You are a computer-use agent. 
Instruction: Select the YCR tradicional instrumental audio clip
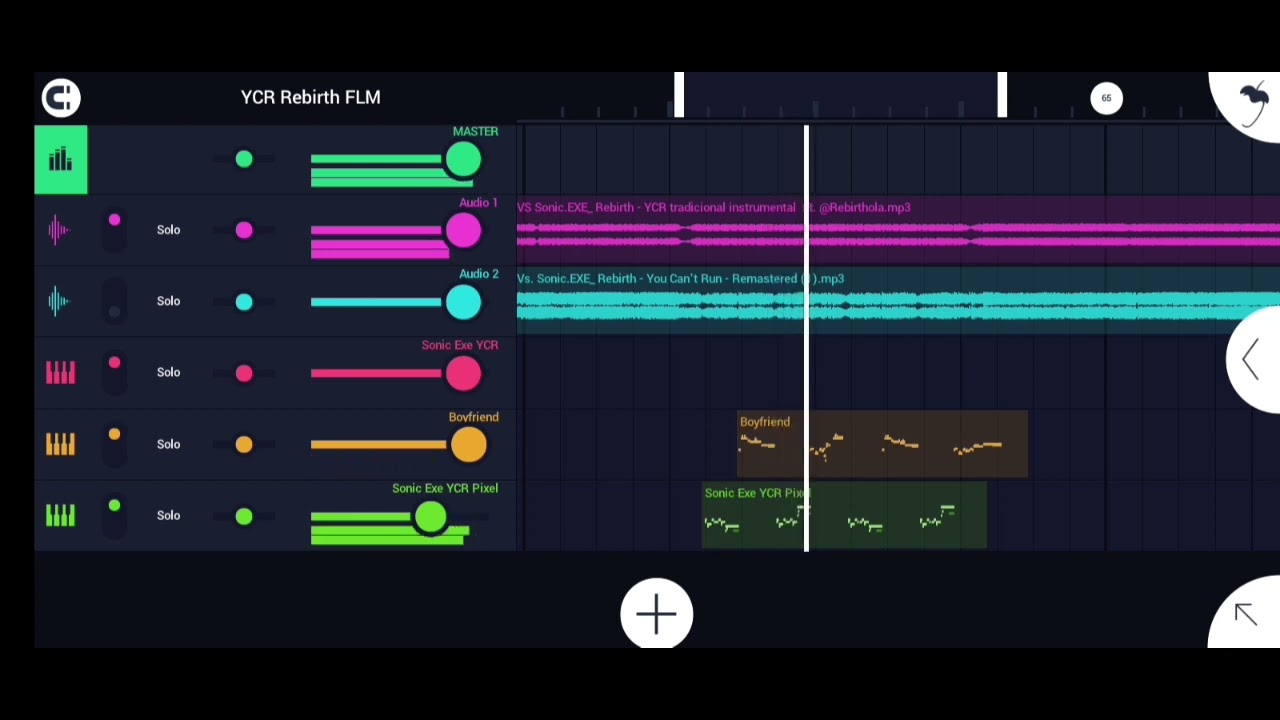[898, 231]
